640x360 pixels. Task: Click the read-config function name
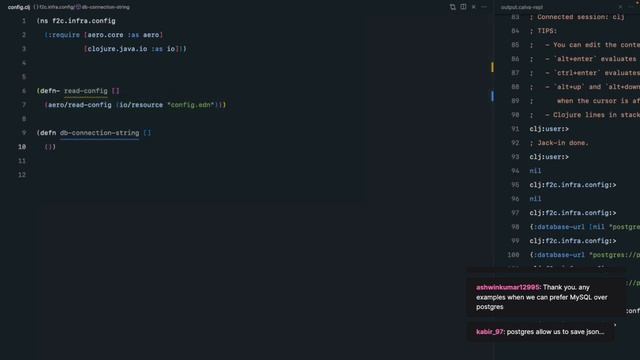tap(86, 91)
